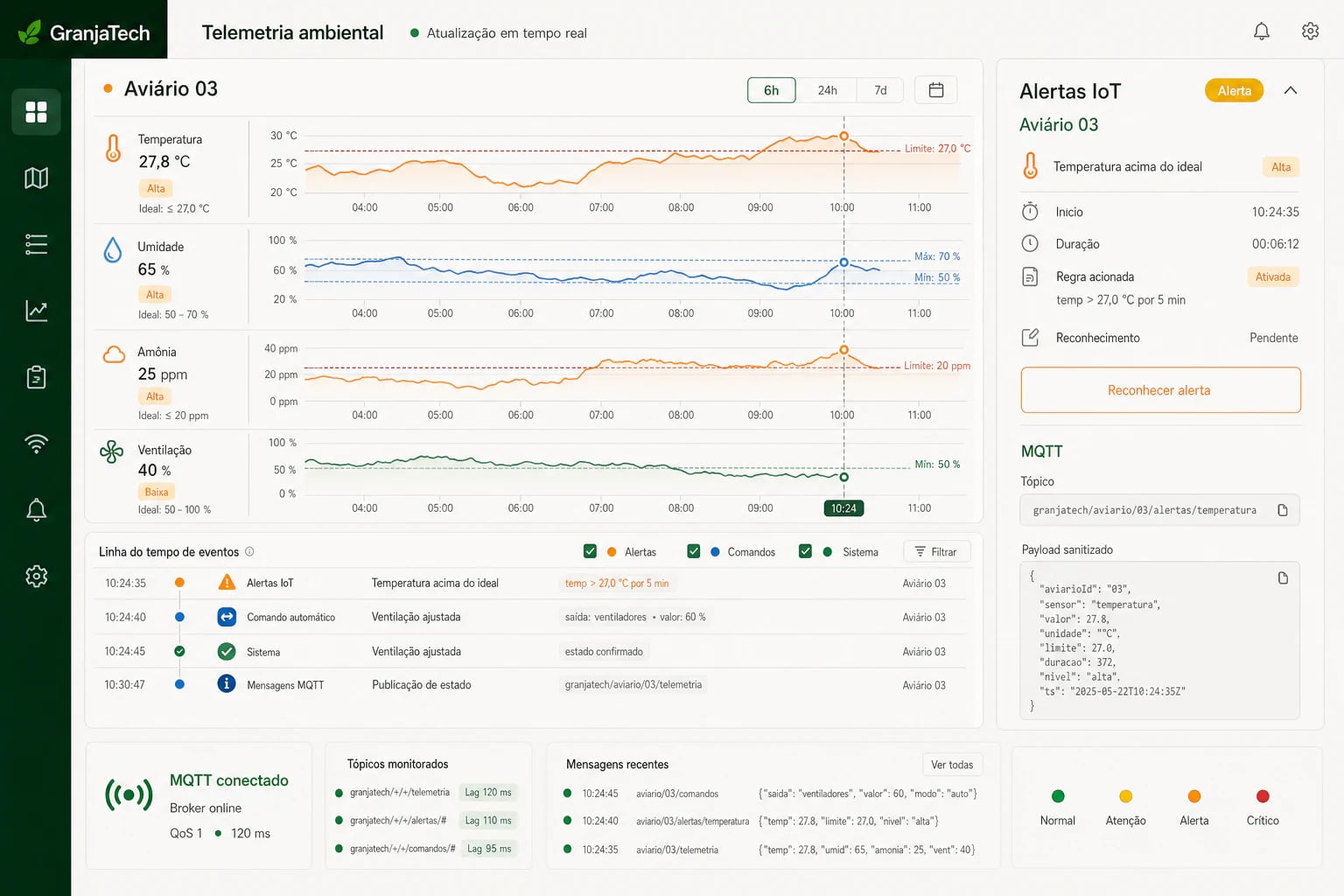Click the ventilation chart marker point
The width and height of the screenshot is (1344, 896).
843,477
